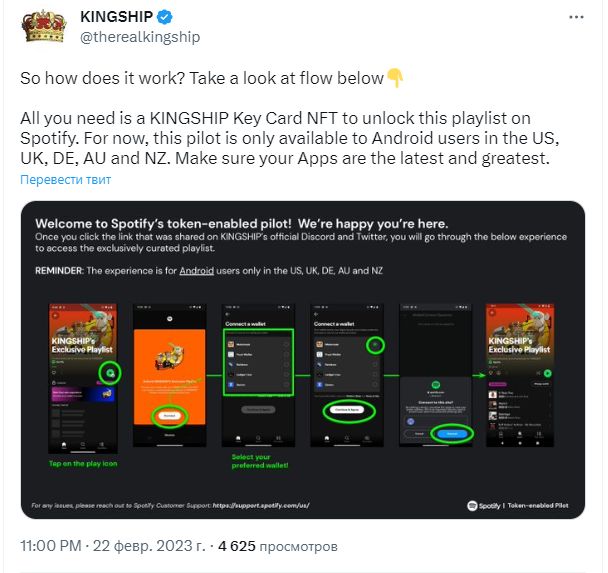The height and width of the screenshot is (573, 608).
Task: Click the support.spotify.com/us/ URL text
Action: (261, 505)
